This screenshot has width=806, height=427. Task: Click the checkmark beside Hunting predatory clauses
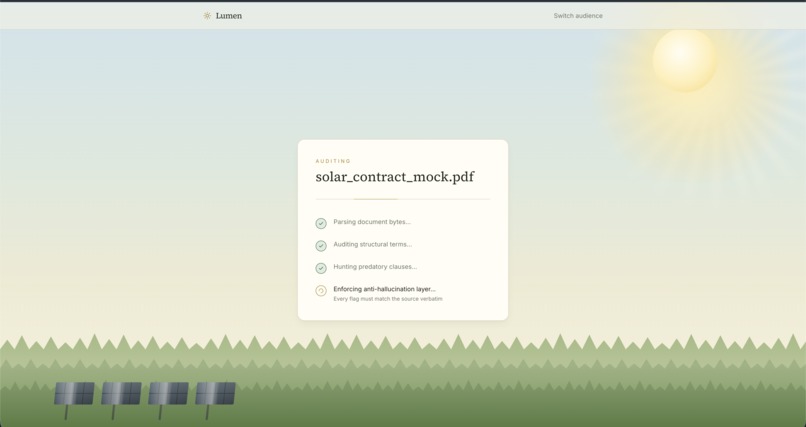click(x=321, y=268)
